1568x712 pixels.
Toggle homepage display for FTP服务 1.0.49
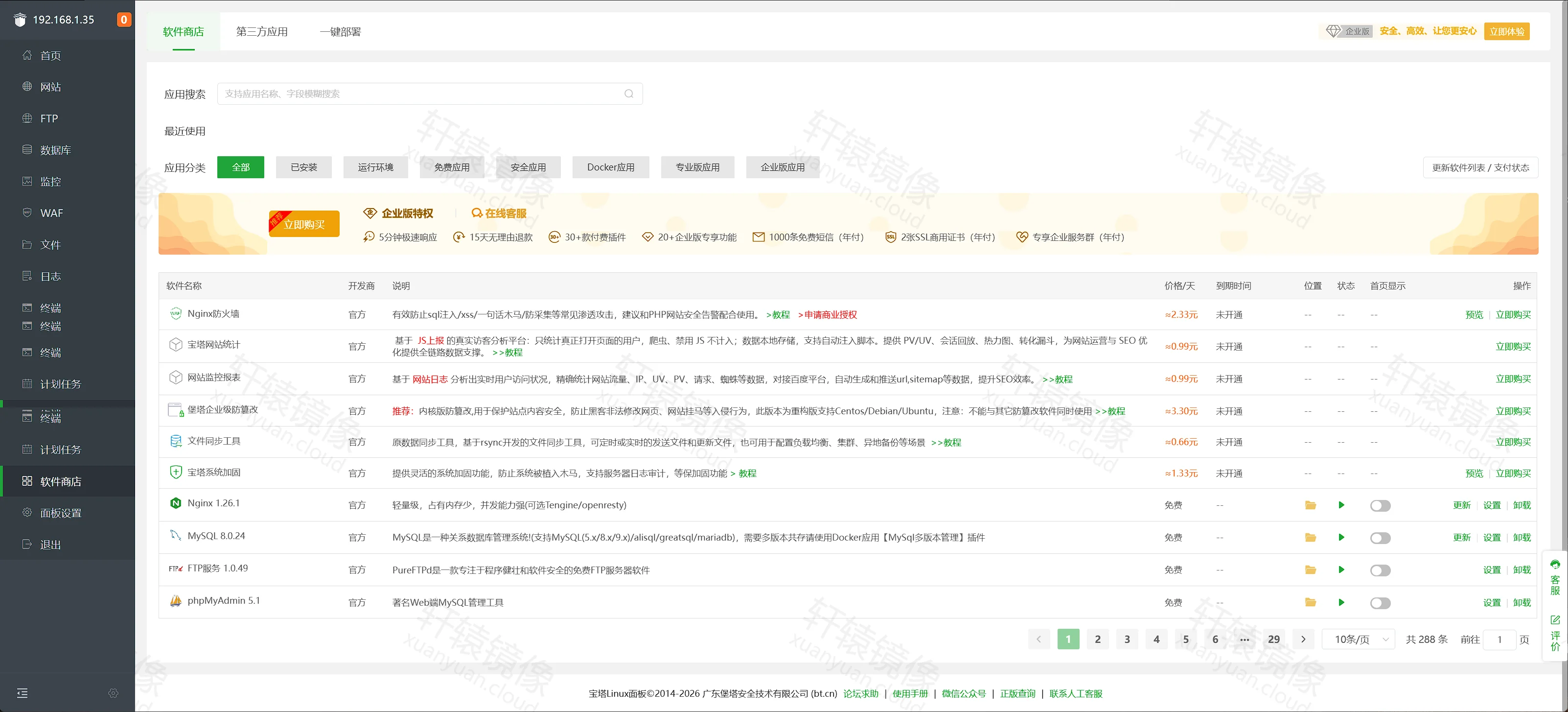[1380, 570]
